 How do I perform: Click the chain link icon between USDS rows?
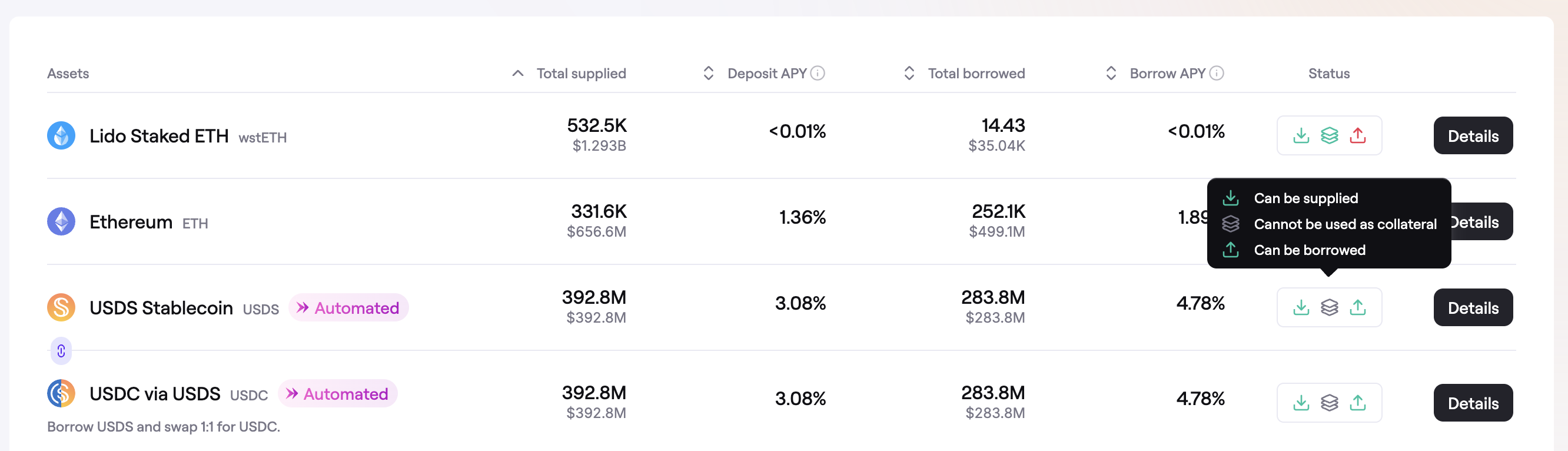coord(61,351)
